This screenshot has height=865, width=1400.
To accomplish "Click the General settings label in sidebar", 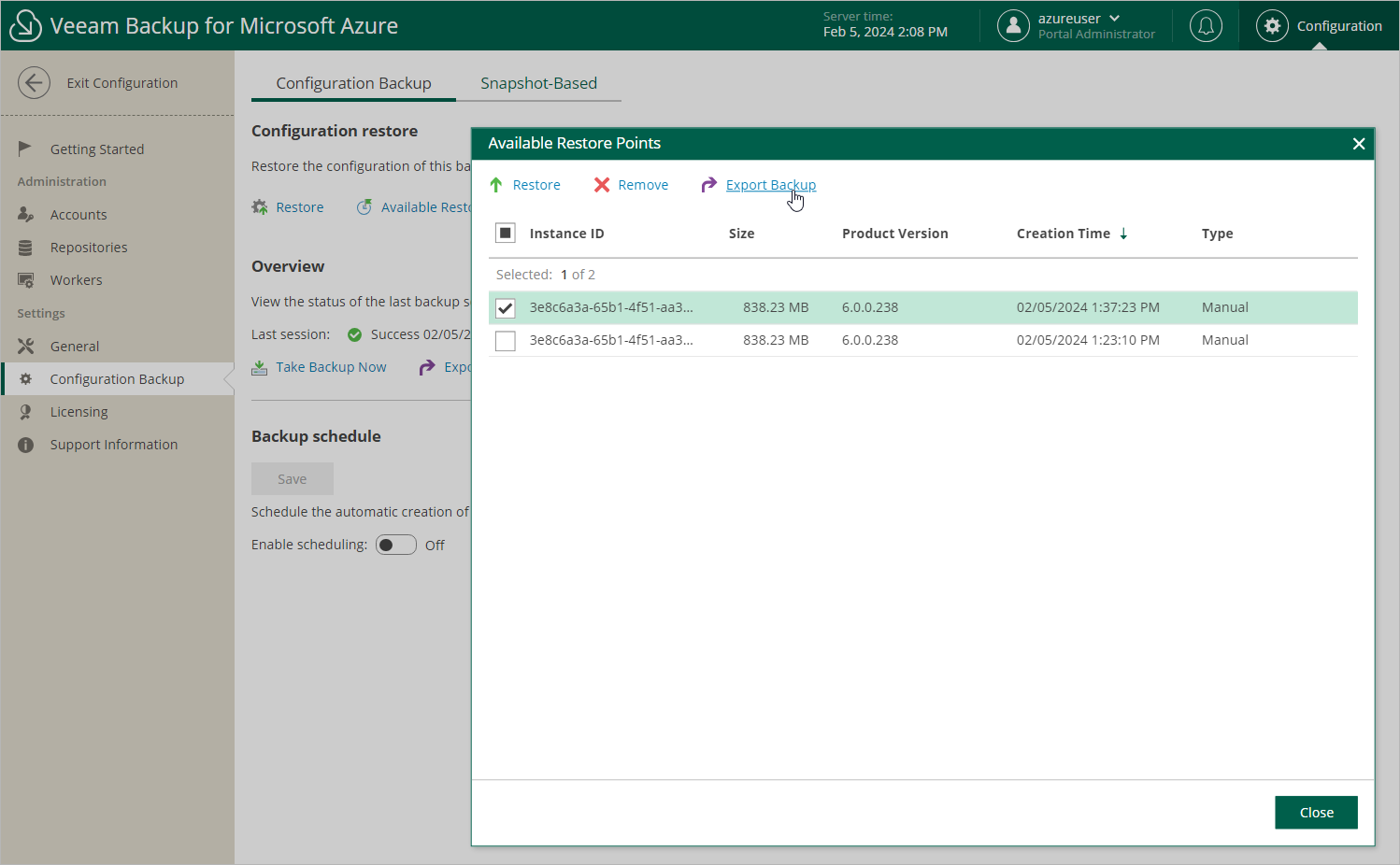I will tap(75, 347).
